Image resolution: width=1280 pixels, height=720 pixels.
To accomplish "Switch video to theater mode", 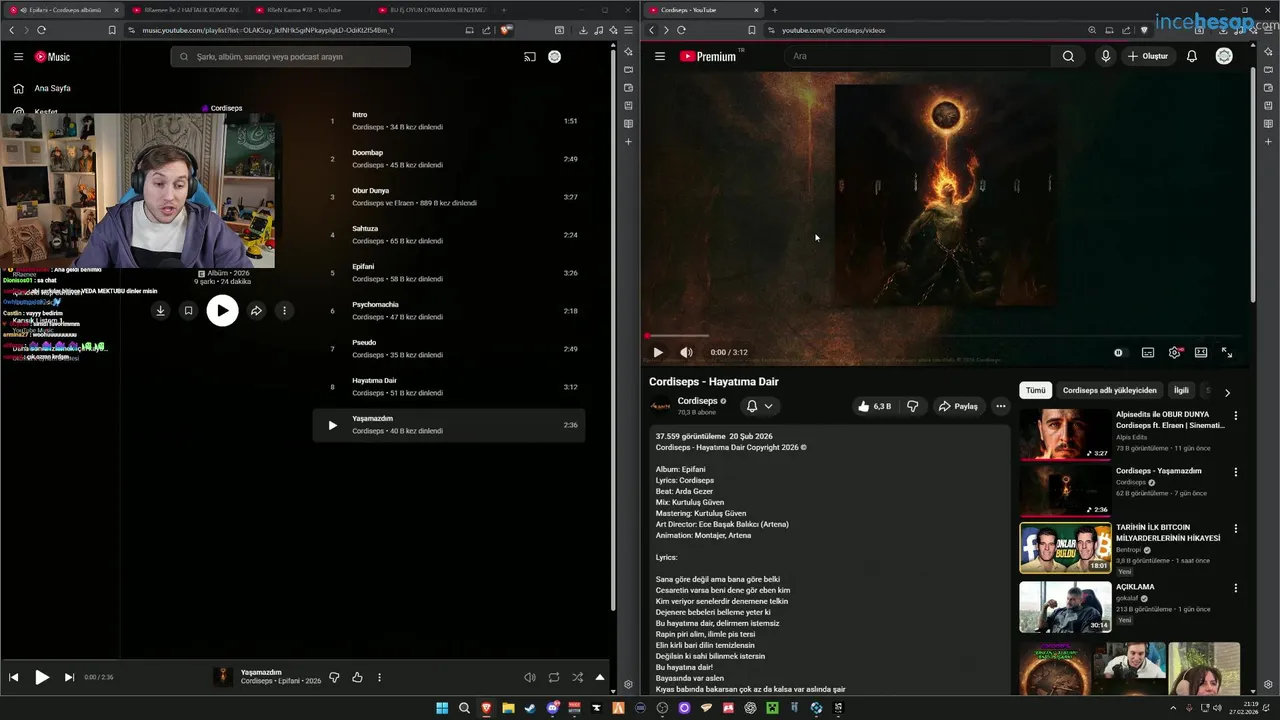I will tap(1201, 352).
